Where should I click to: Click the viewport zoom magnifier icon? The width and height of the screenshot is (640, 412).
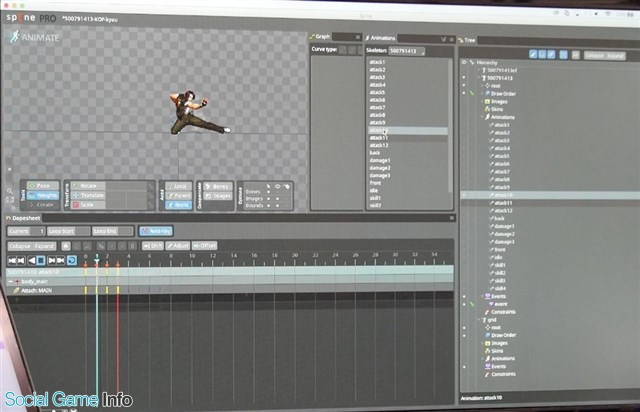10,191
